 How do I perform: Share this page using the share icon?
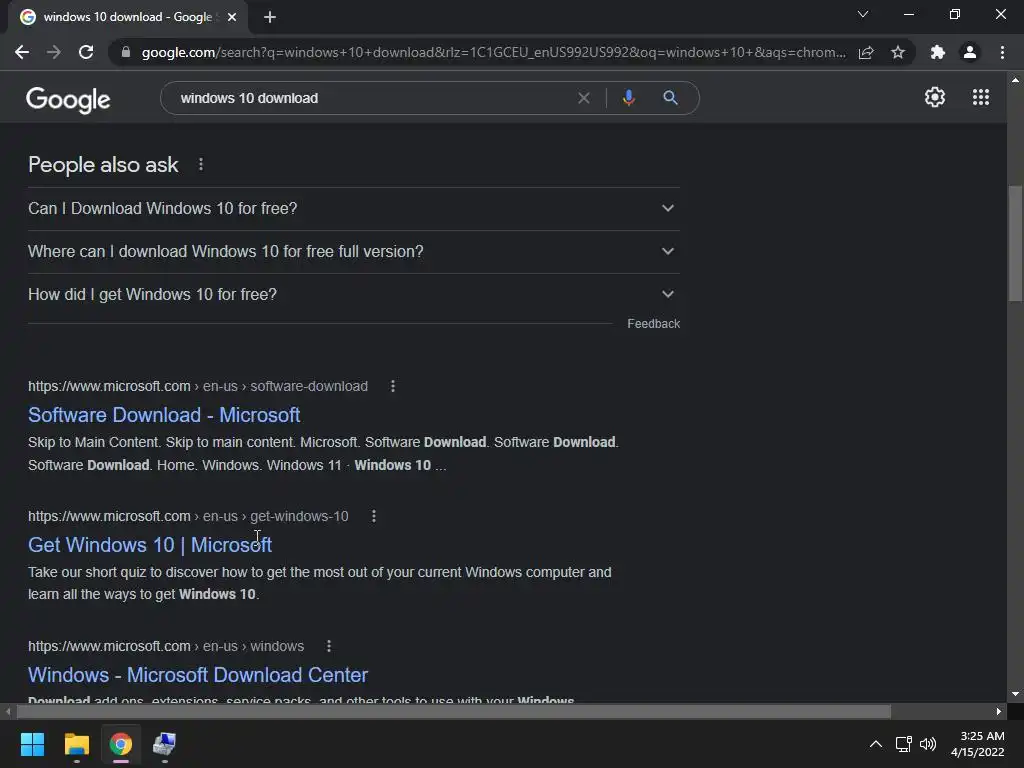click(866, 52)
